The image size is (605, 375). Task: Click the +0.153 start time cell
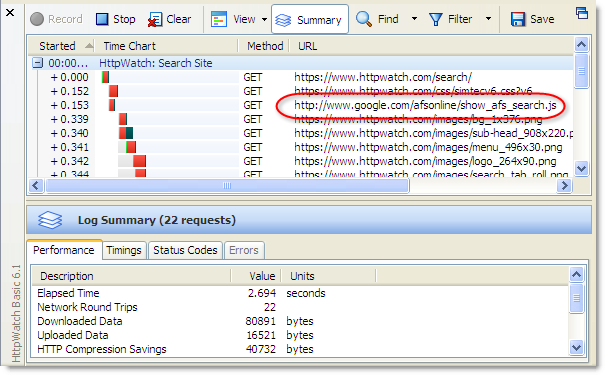coord(69,105)
